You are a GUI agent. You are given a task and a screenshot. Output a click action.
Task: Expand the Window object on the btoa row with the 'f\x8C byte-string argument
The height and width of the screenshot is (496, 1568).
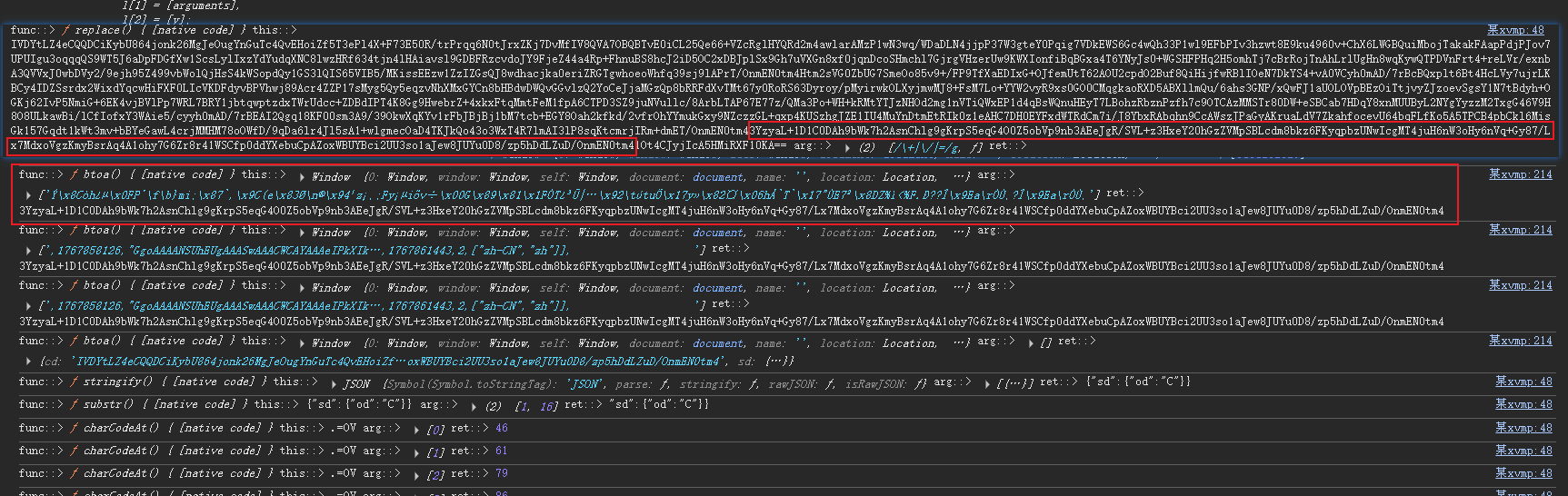point(304,176)
